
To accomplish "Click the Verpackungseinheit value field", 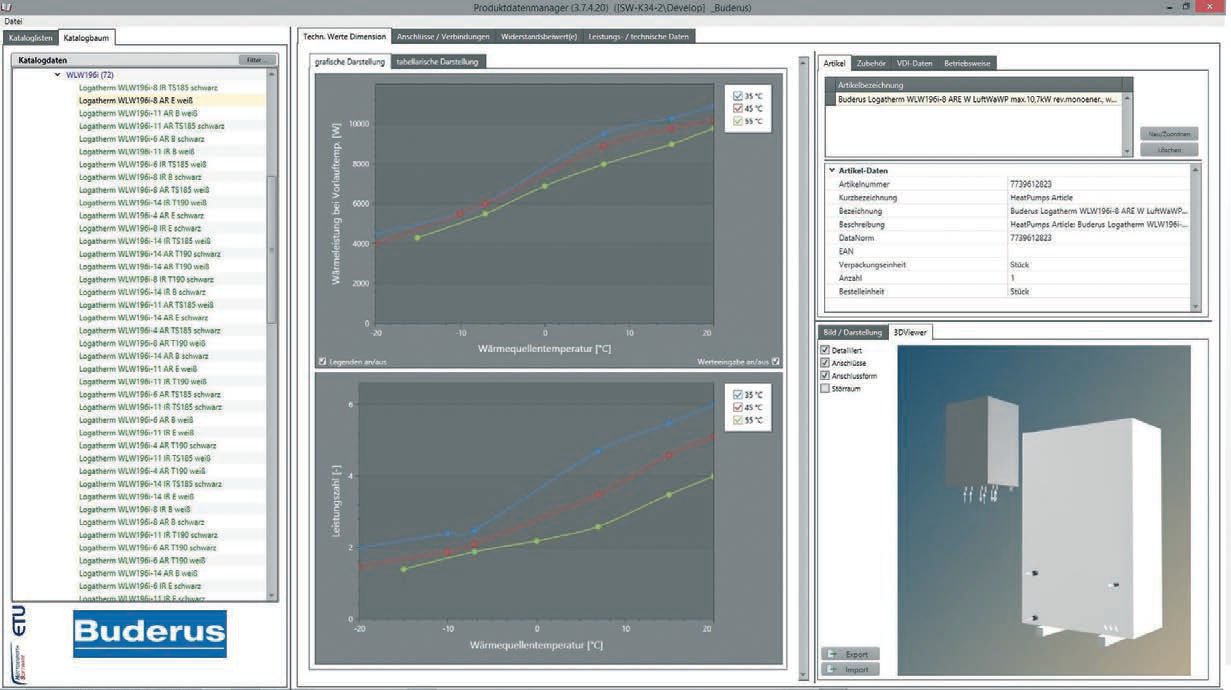I will (x=1099, y=265).
